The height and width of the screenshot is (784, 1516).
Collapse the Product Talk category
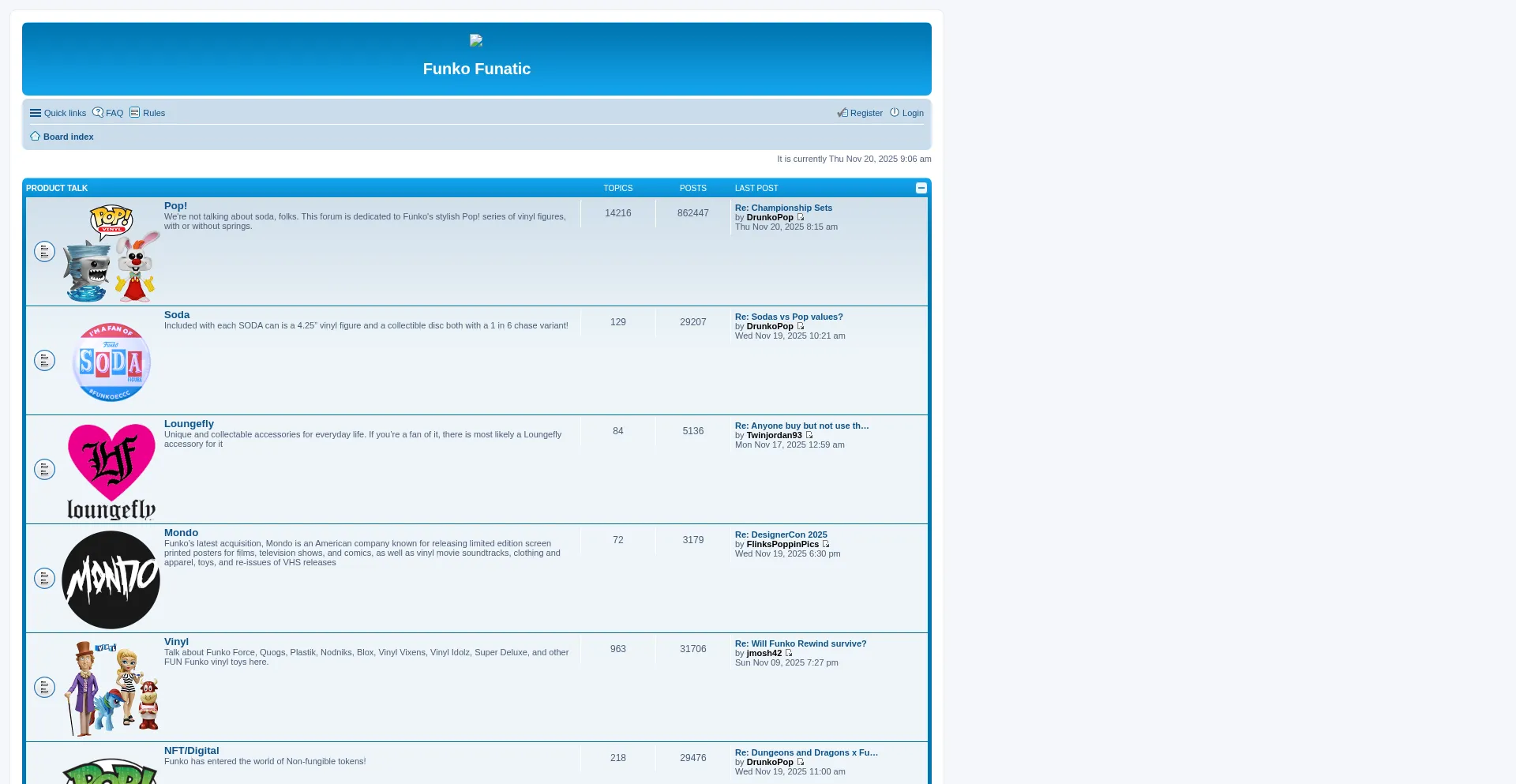click(x=921, y=188)
